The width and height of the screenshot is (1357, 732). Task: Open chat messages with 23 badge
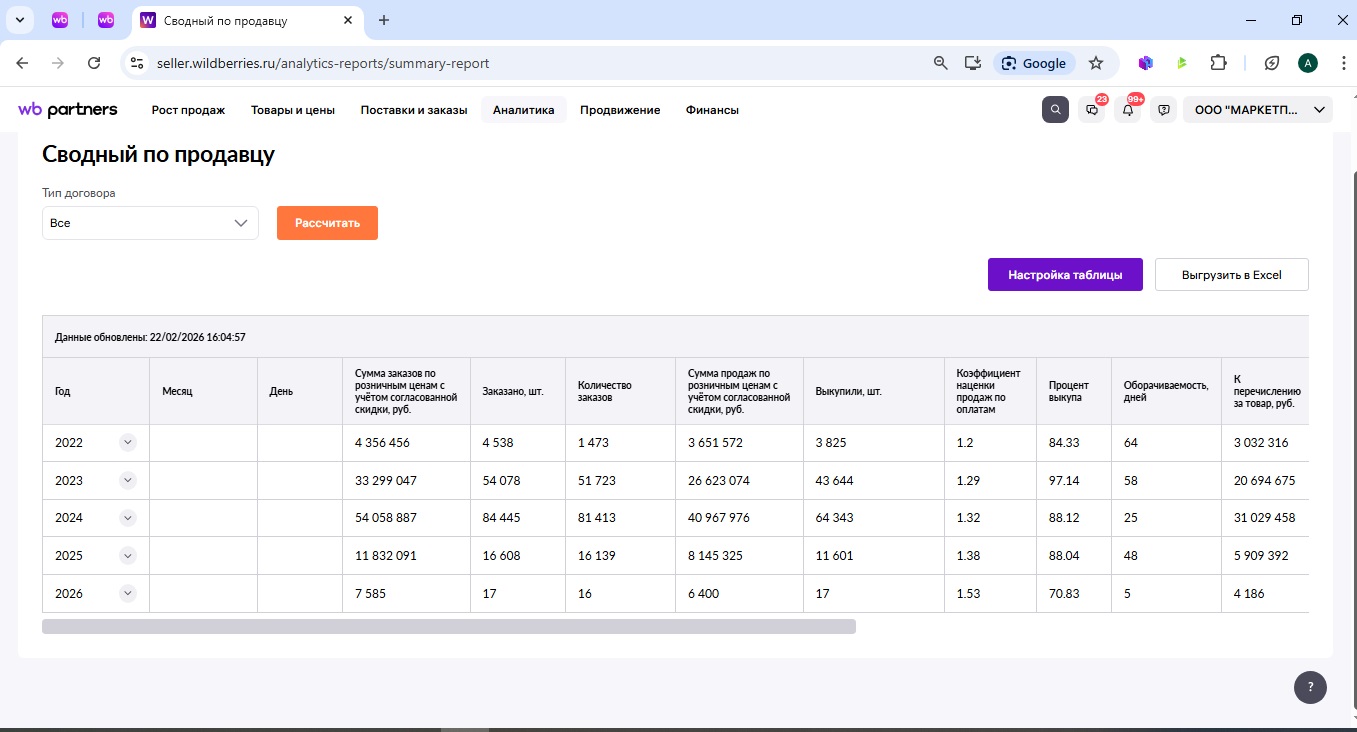point(1092,110)
